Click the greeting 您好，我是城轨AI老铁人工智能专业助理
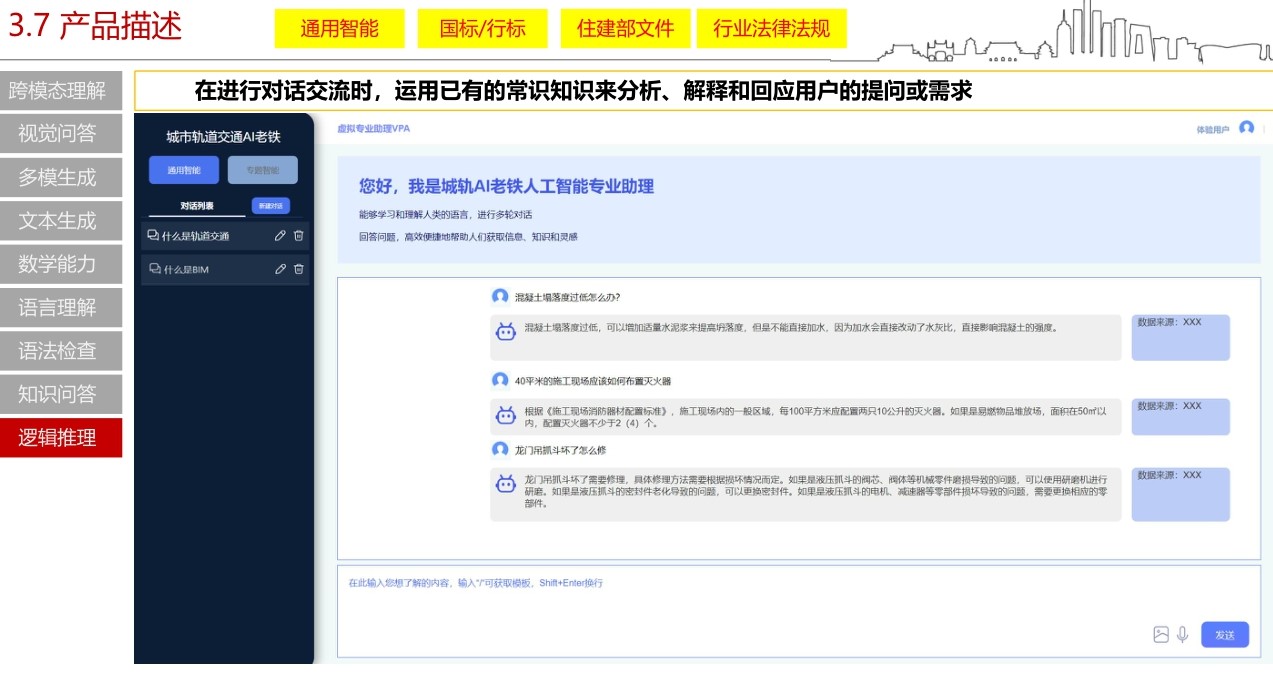 point(506,186)
